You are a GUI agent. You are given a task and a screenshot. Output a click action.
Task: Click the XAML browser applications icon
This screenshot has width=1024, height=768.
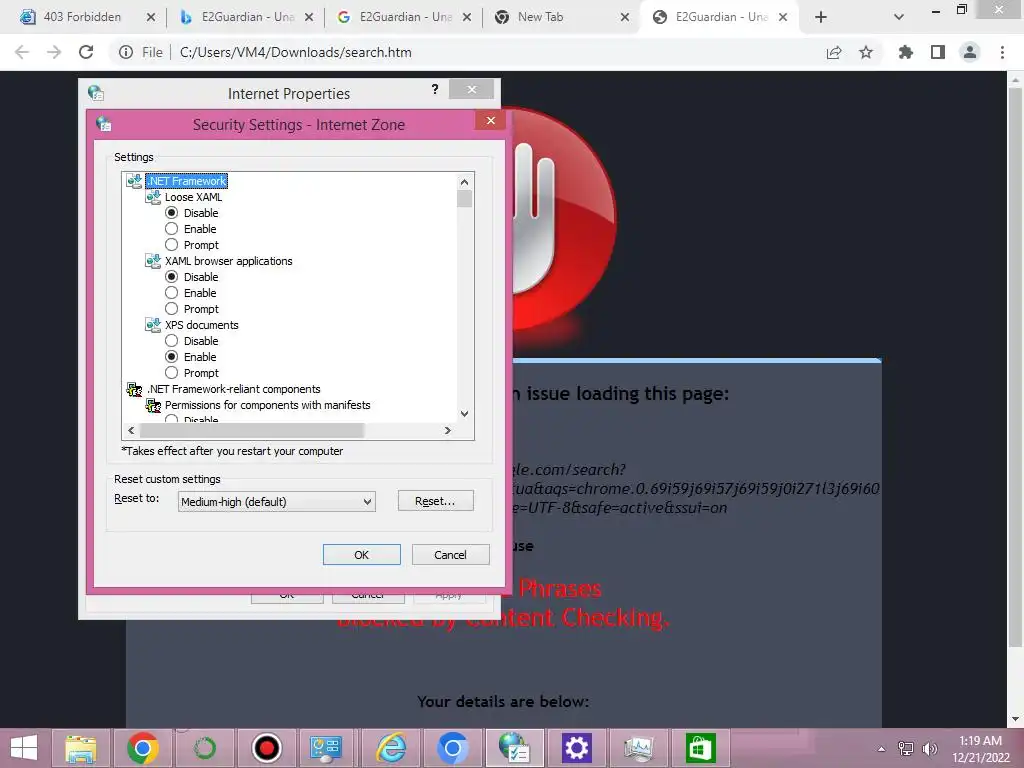coord(153,261)
